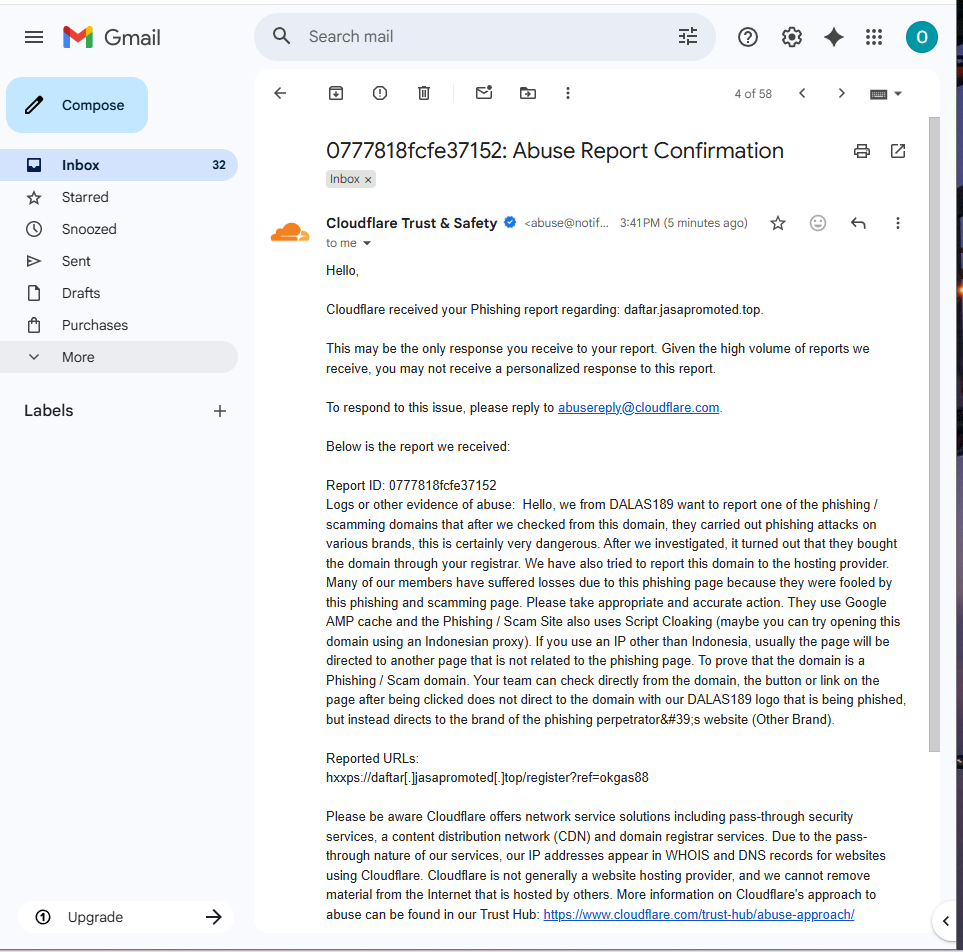This screenshot has width=963, height=952.
Task: Open the Inbox folder
Action: tap(119, 165)
